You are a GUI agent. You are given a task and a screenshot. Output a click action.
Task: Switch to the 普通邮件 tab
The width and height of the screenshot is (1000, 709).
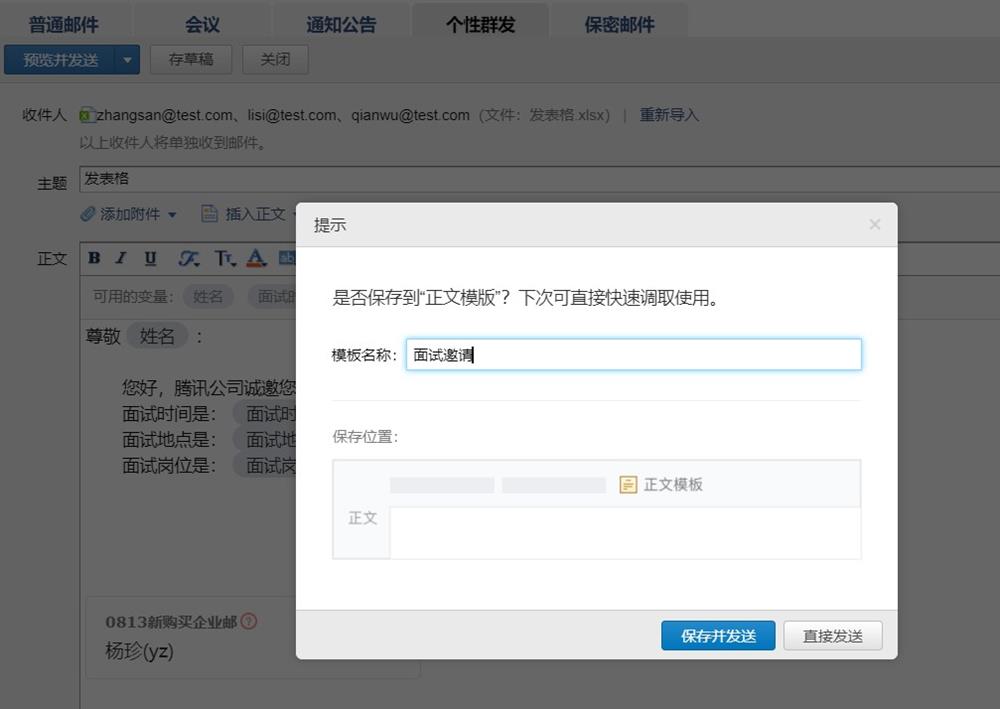(64, 25)
